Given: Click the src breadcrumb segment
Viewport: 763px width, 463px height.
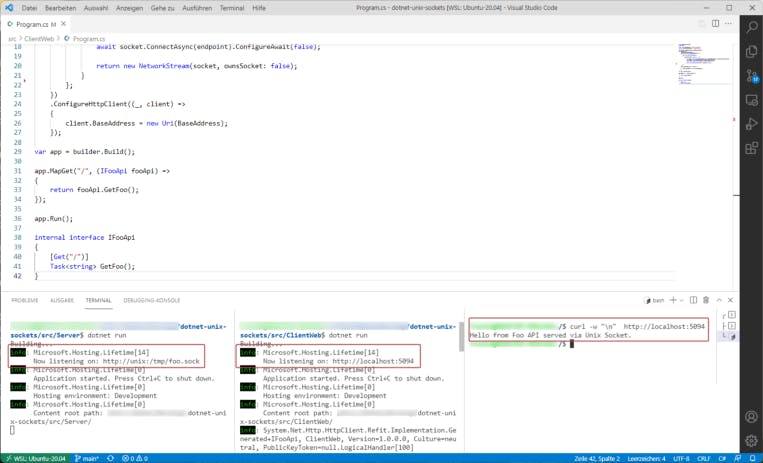Looking at the screenshot, I should pyautogui.click(x=12, y=38).
